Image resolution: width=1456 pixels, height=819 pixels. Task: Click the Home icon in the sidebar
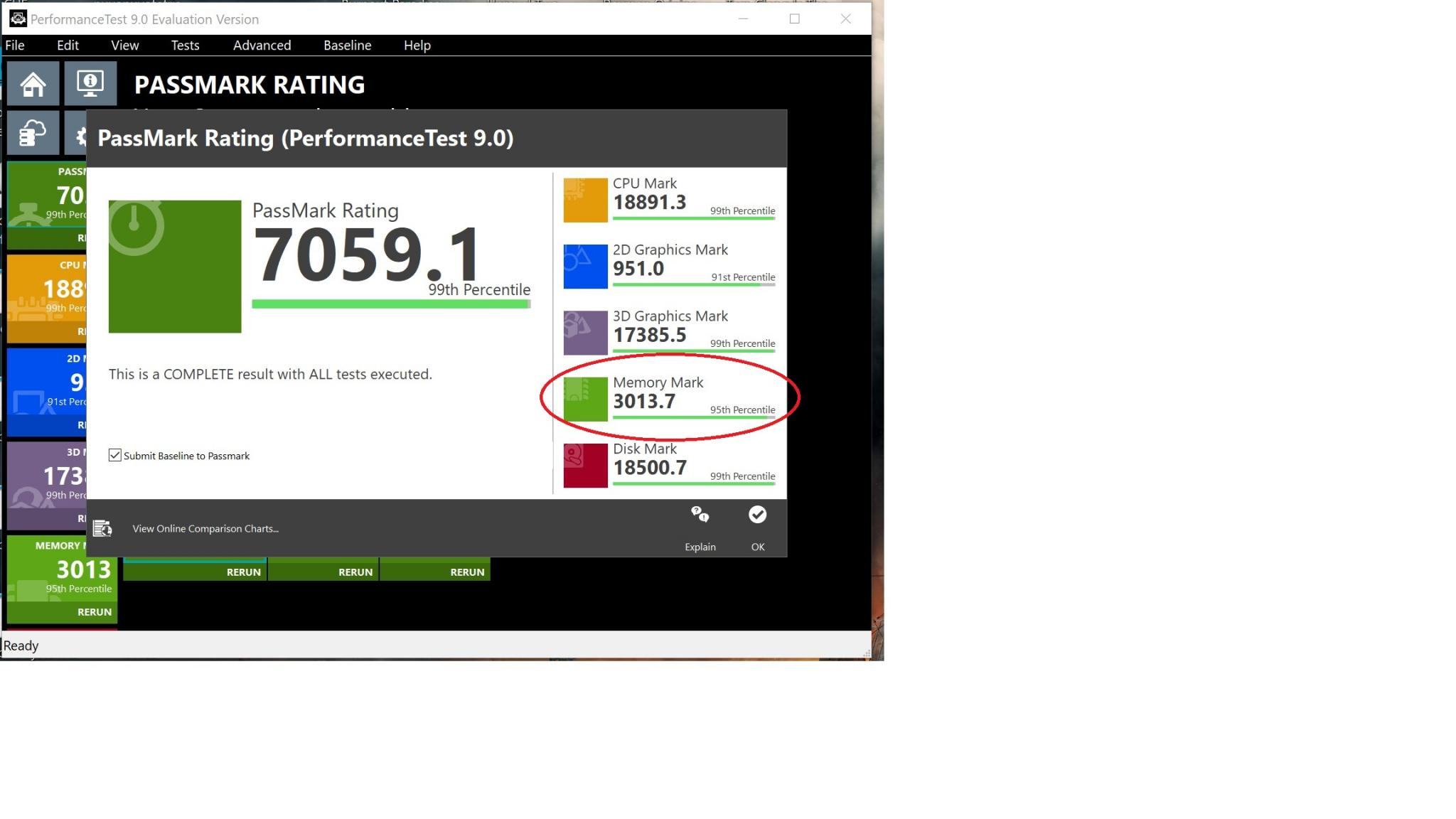click(x=33, y=84)
